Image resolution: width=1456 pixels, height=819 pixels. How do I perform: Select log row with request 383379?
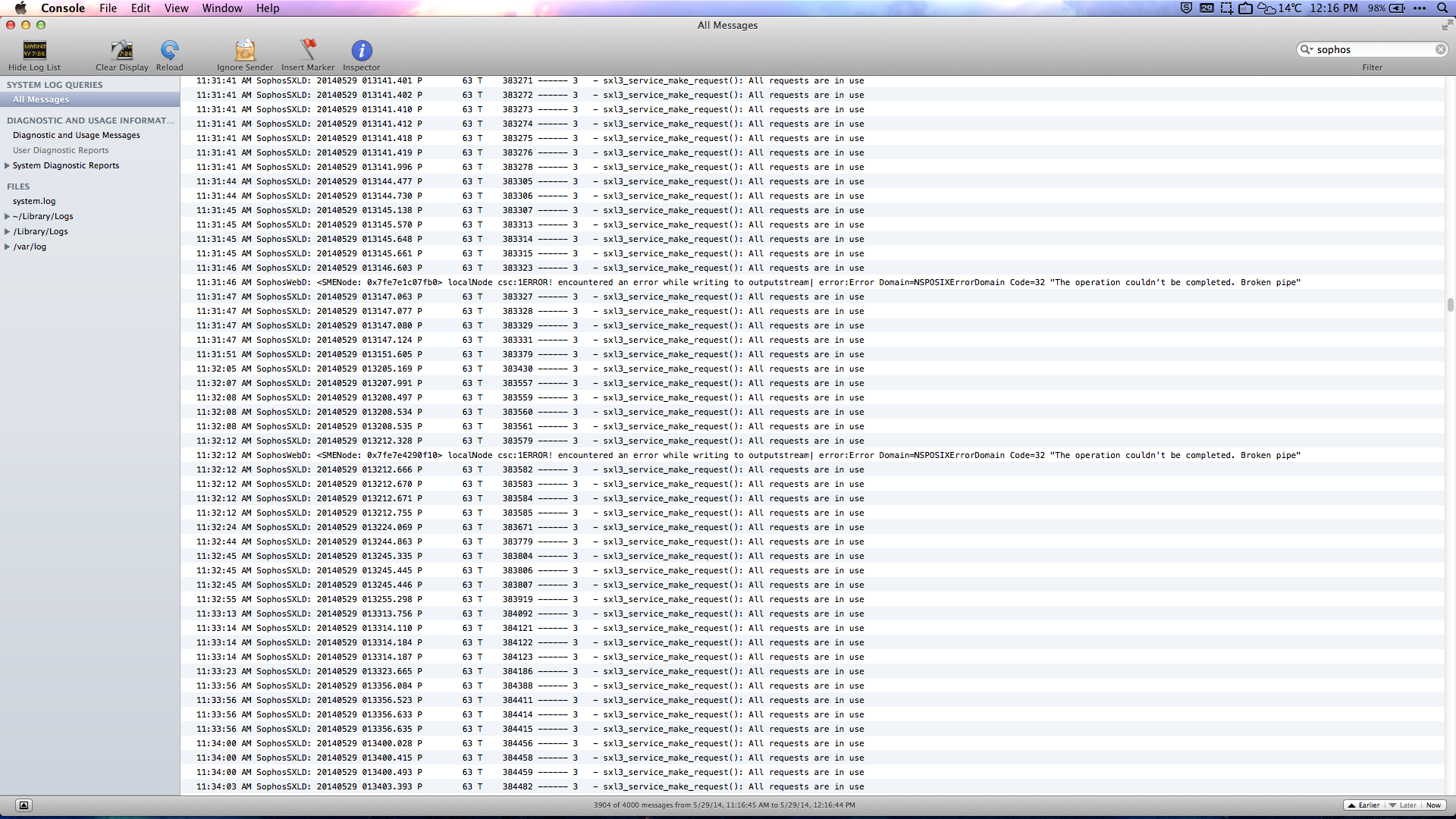click(812, 354)
